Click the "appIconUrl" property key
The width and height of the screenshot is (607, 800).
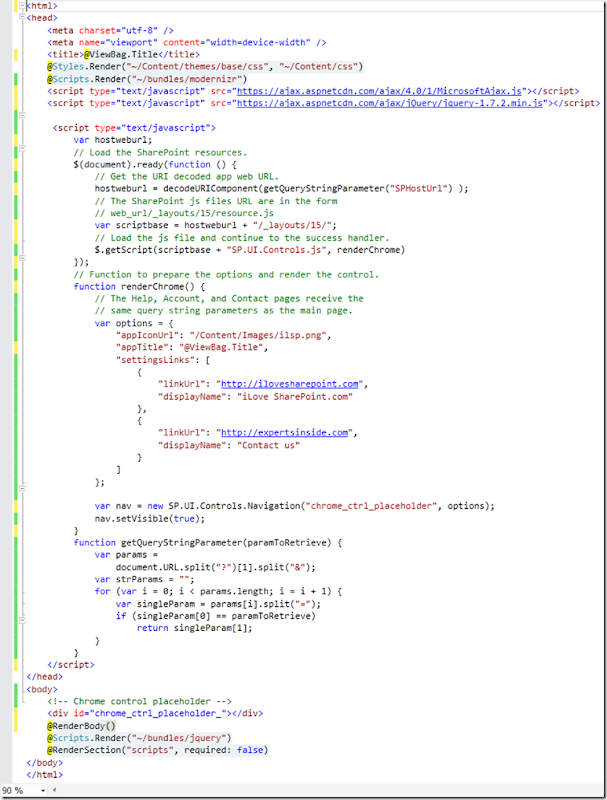pos(147,335)
